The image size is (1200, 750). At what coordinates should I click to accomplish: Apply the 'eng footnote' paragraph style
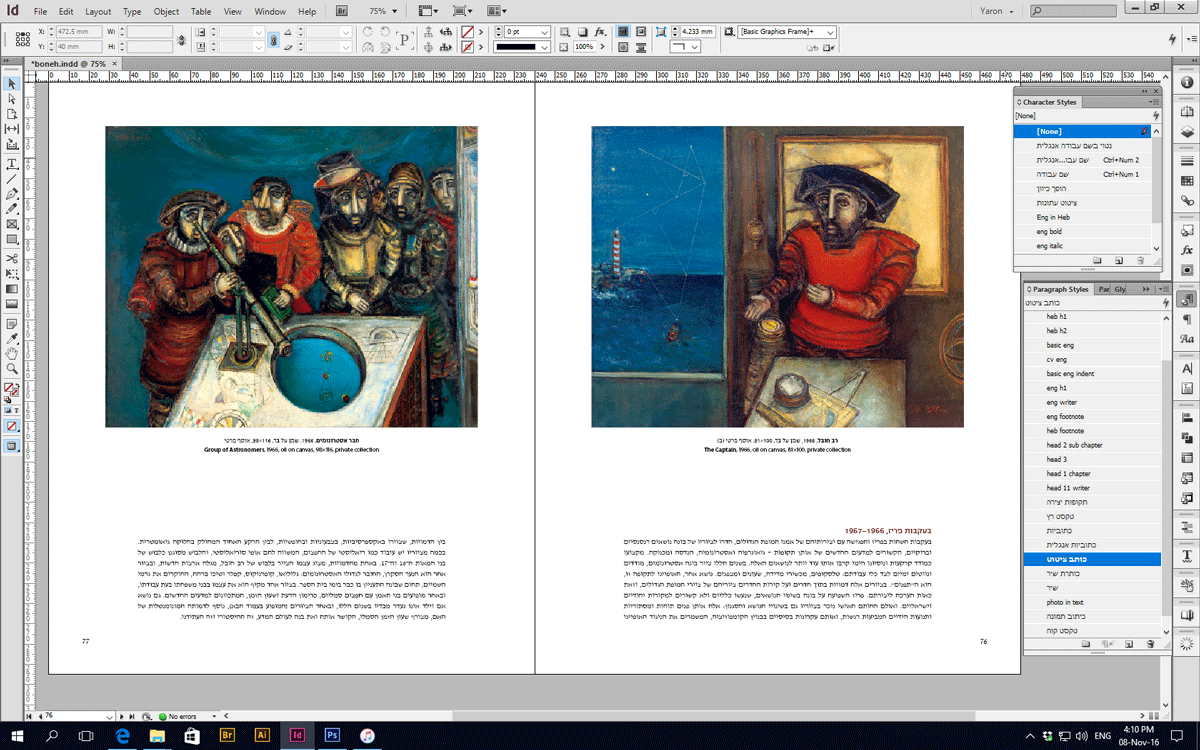click(1093, 416)
